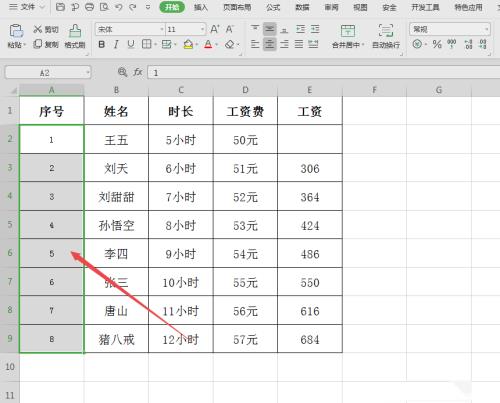Open Print Preview from quick access toolbar
Viewport: 500px width, 403px height.
point(104,7)
